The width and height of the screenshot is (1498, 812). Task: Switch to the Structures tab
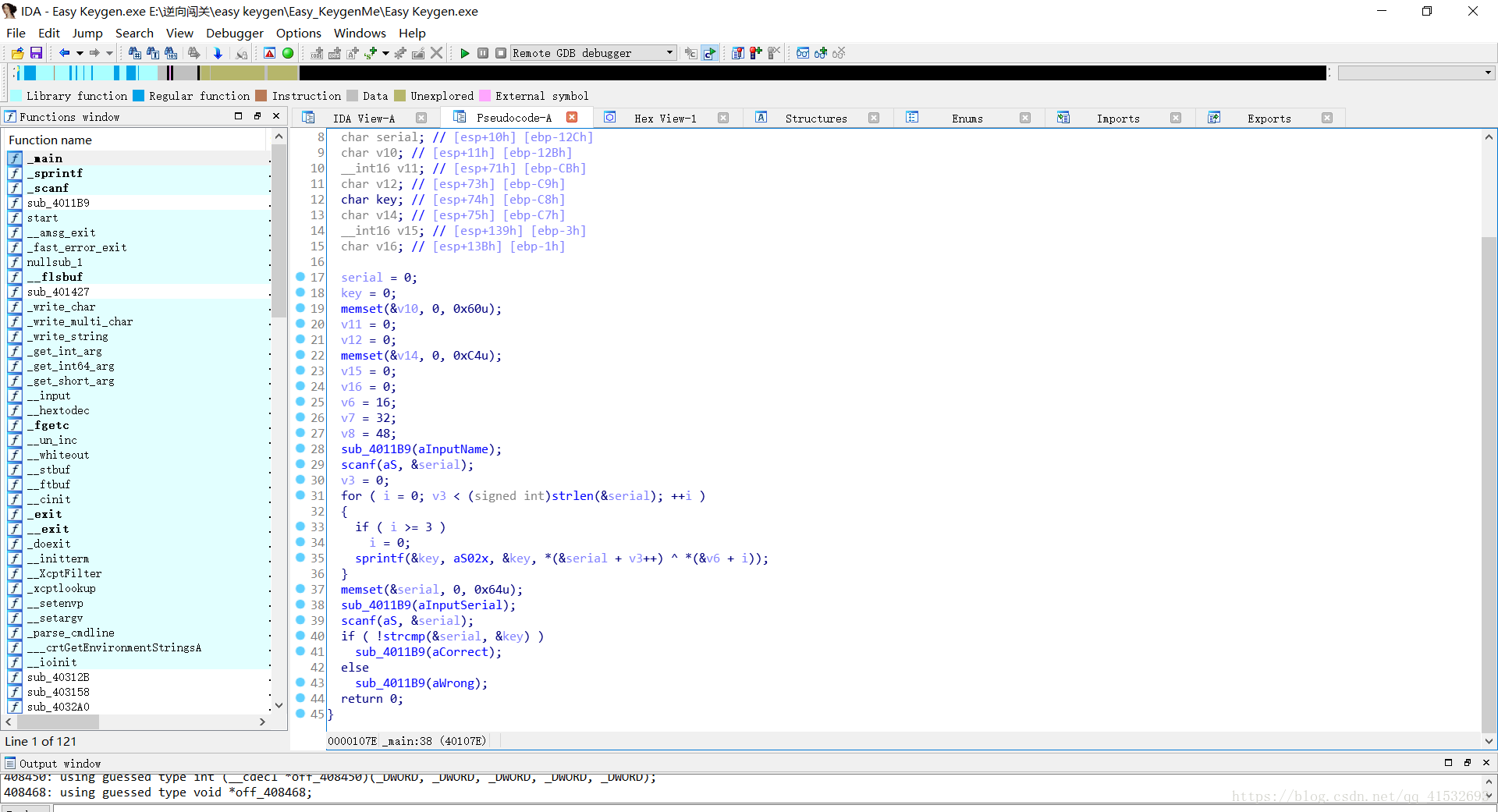click(815, 118)
